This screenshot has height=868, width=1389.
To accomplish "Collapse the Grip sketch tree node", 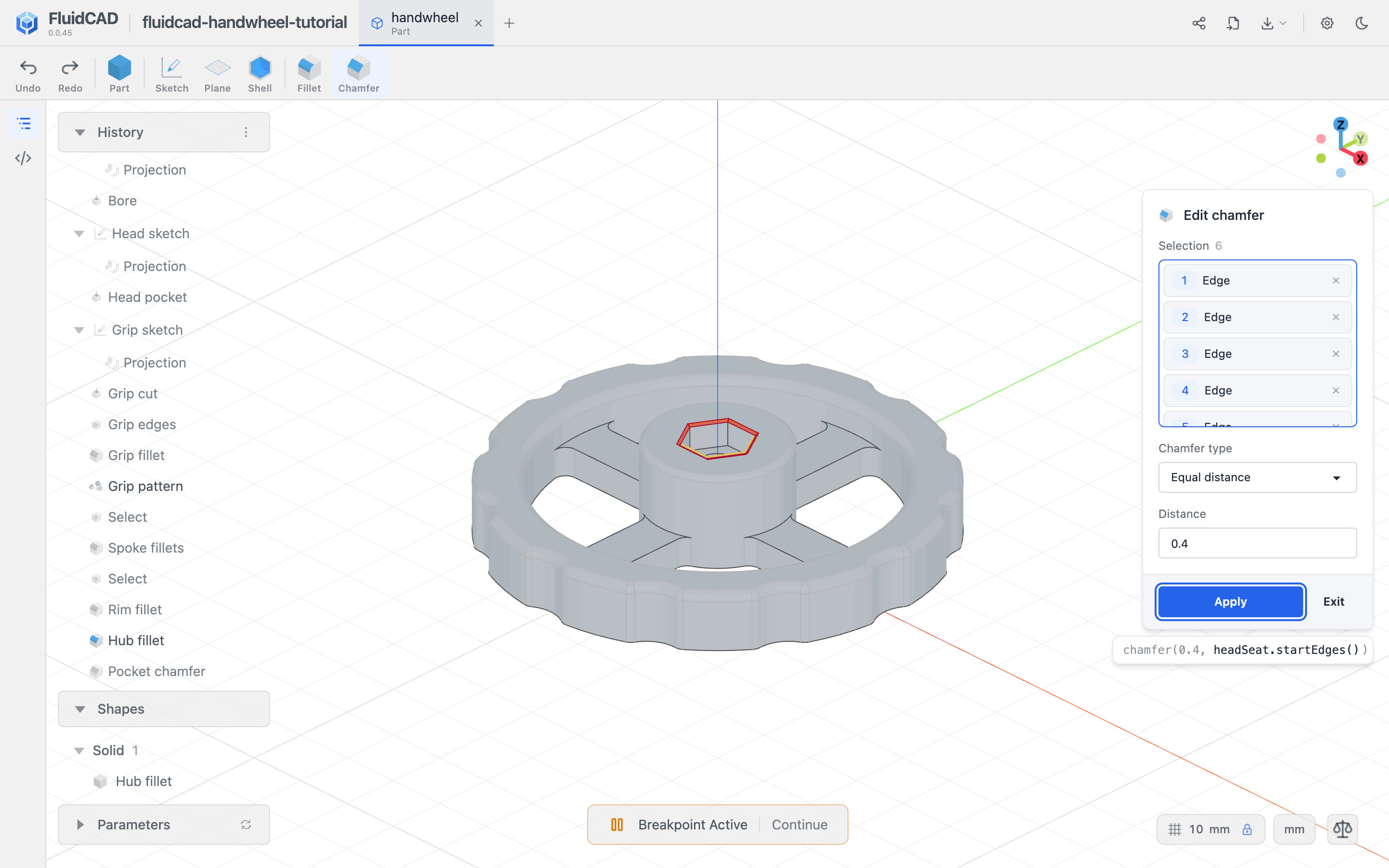I will (79, 330).
